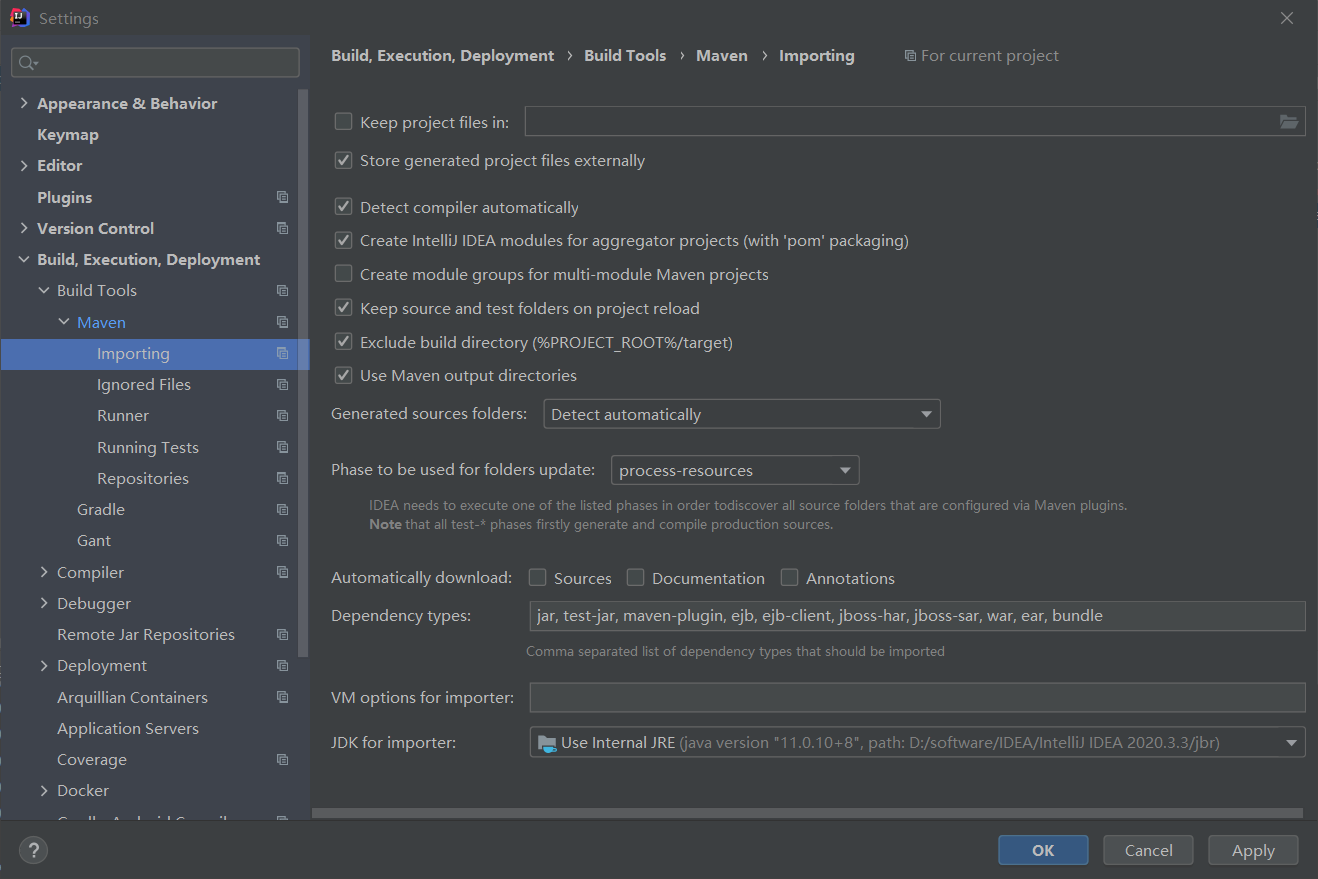Open the Phase for folders update dropdown
This screenshot has width=1318, height=879.
pos(735,470)
